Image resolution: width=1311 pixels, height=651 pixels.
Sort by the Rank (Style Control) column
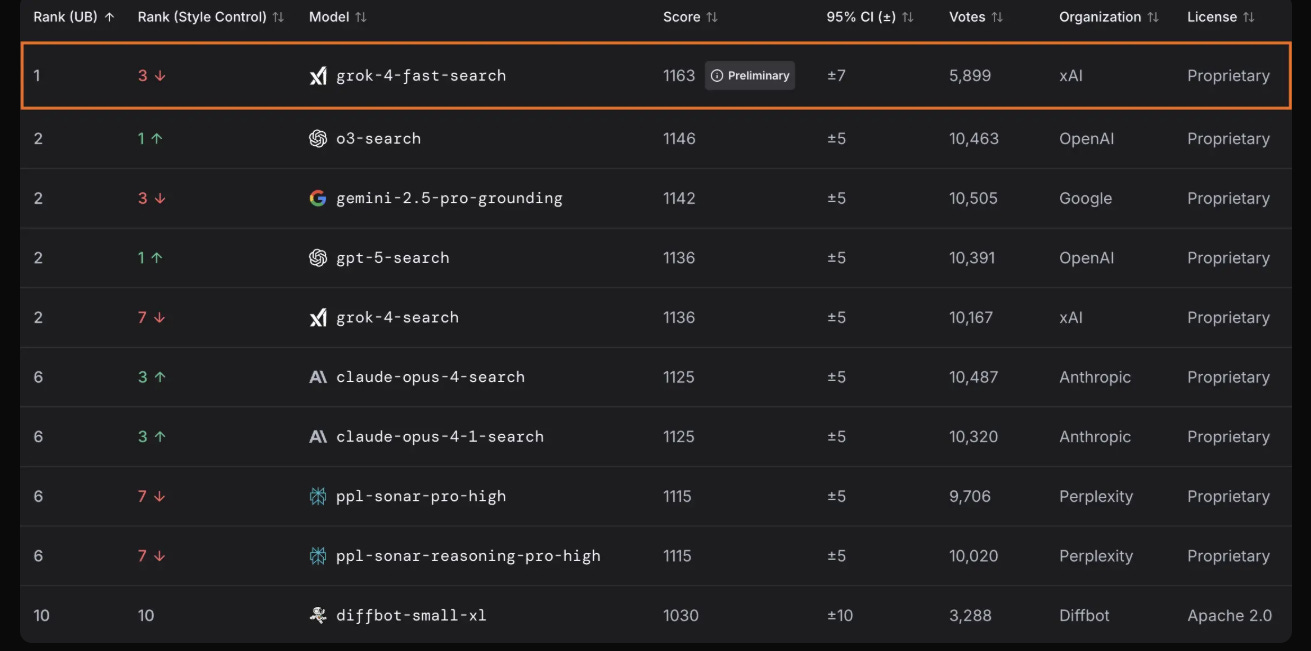[x=211, y=17]
